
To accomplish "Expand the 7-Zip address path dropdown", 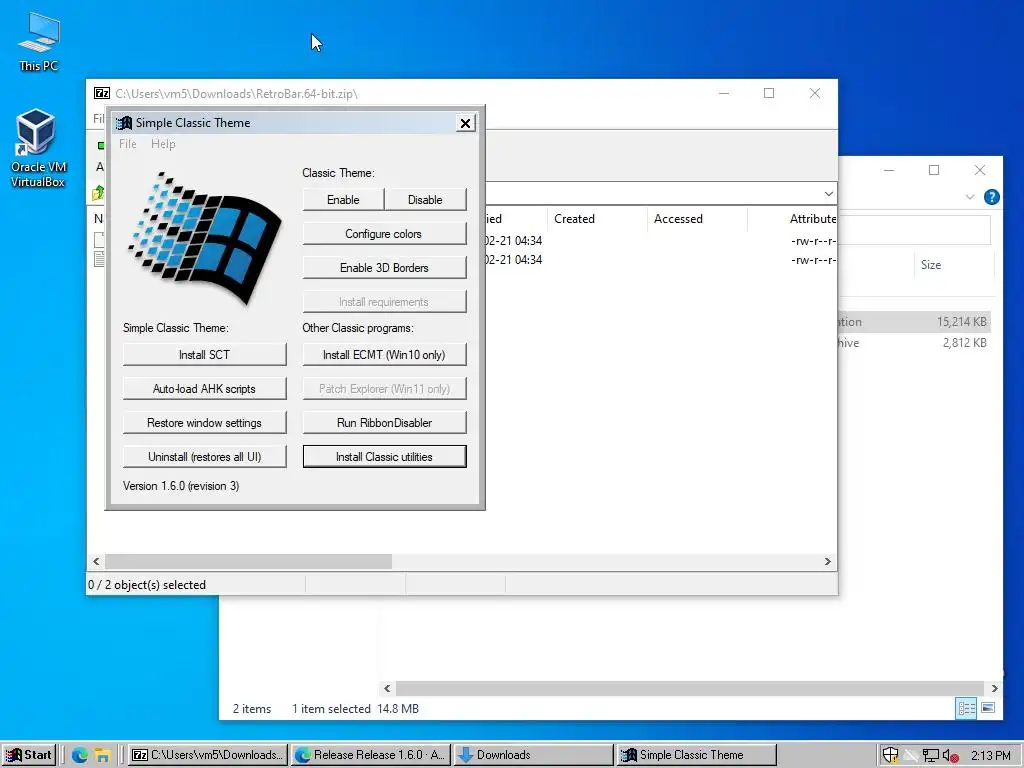I will point(828,194).
